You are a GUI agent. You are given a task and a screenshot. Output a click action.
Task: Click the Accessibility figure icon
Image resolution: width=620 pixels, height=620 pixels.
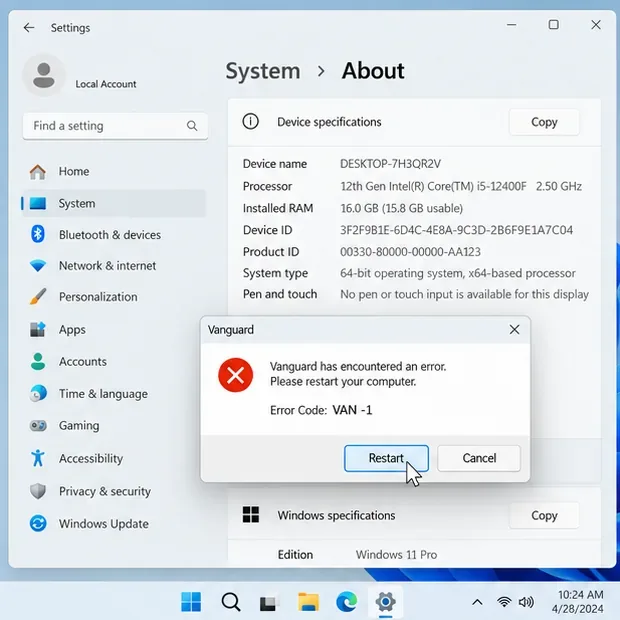38,458
